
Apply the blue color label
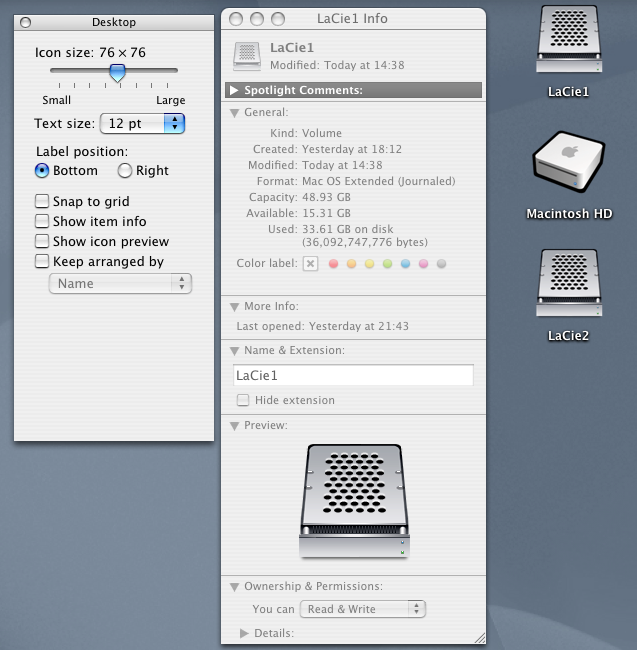point(405,264)
